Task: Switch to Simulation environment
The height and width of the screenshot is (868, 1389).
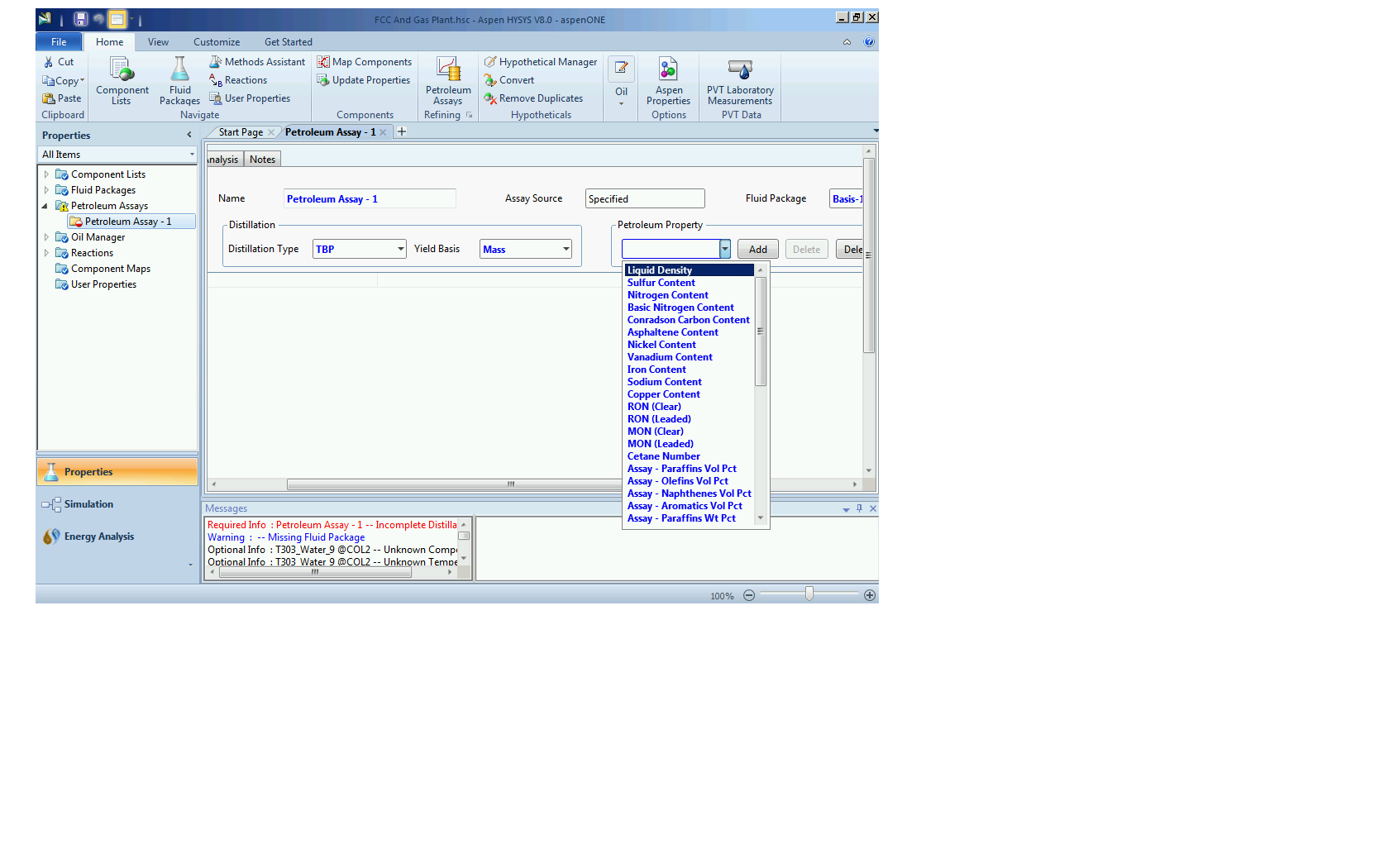Action: click(117, 504)
